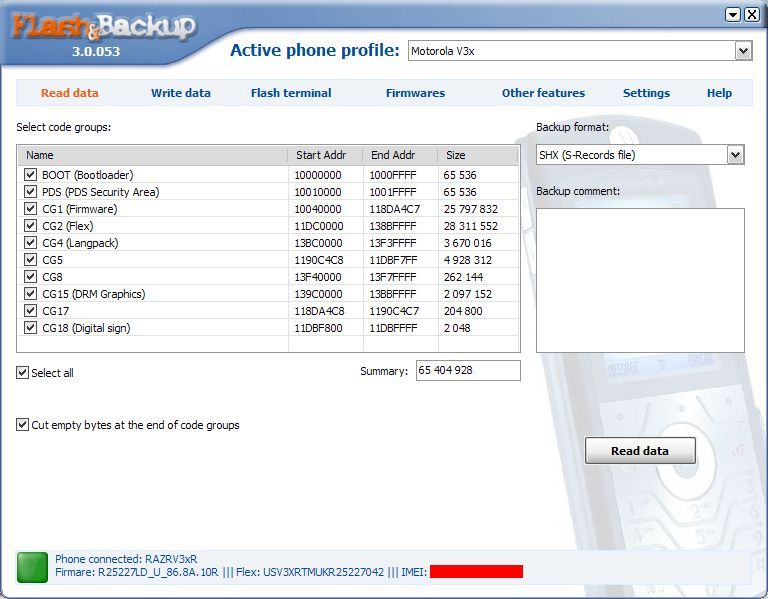Viewport: 768px width, 599px height.
Task: Click end address 1001FFFF of PDS
Action: tap(393, 192)
